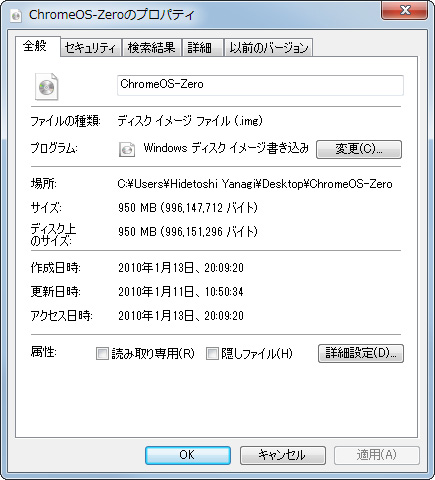The width and height of the screenshot is (435, 480).
Task: Open the 検索結果 tab
Action: (152, 48)
